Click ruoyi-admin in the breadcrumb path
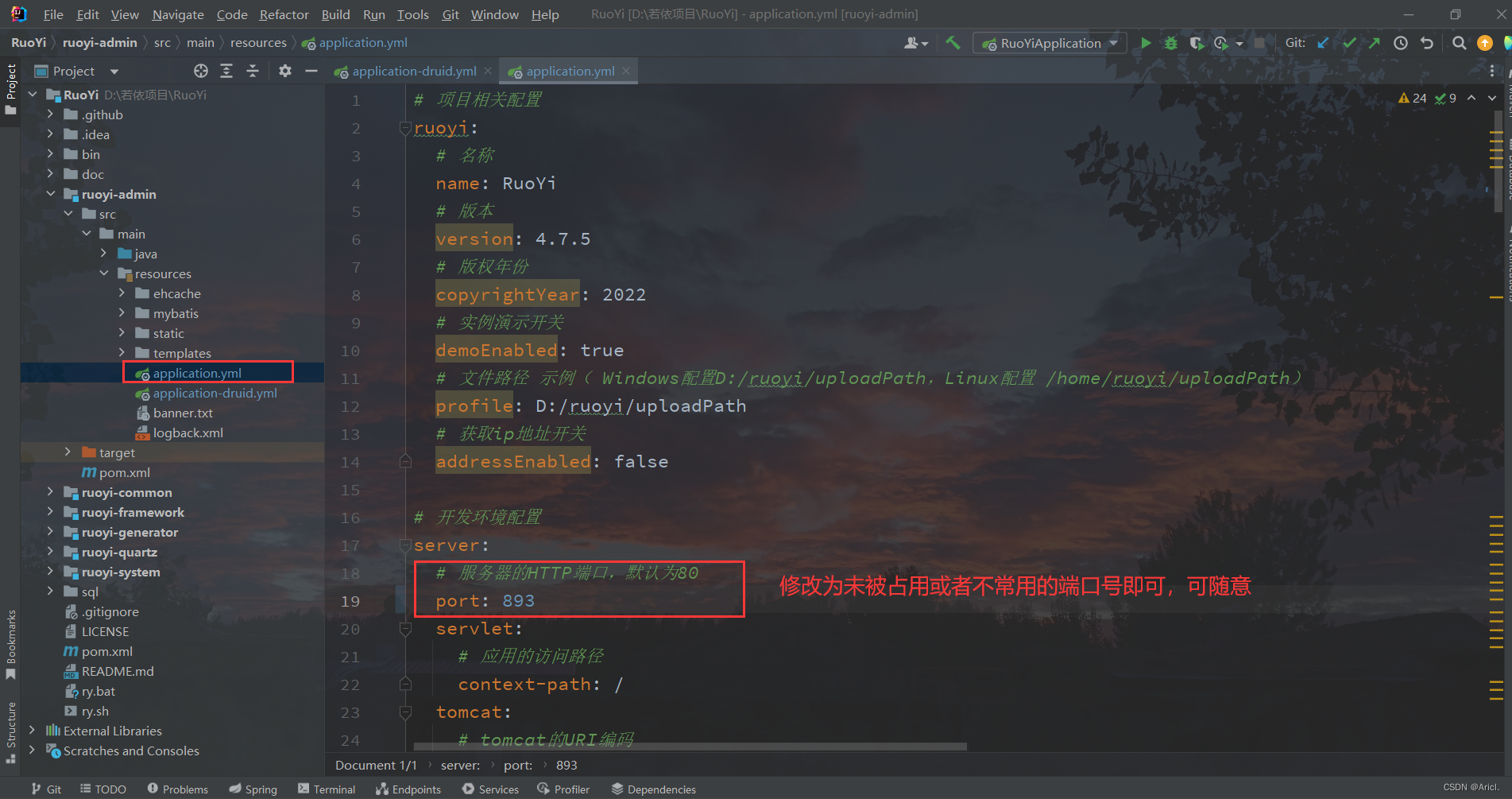 [100, 43]
